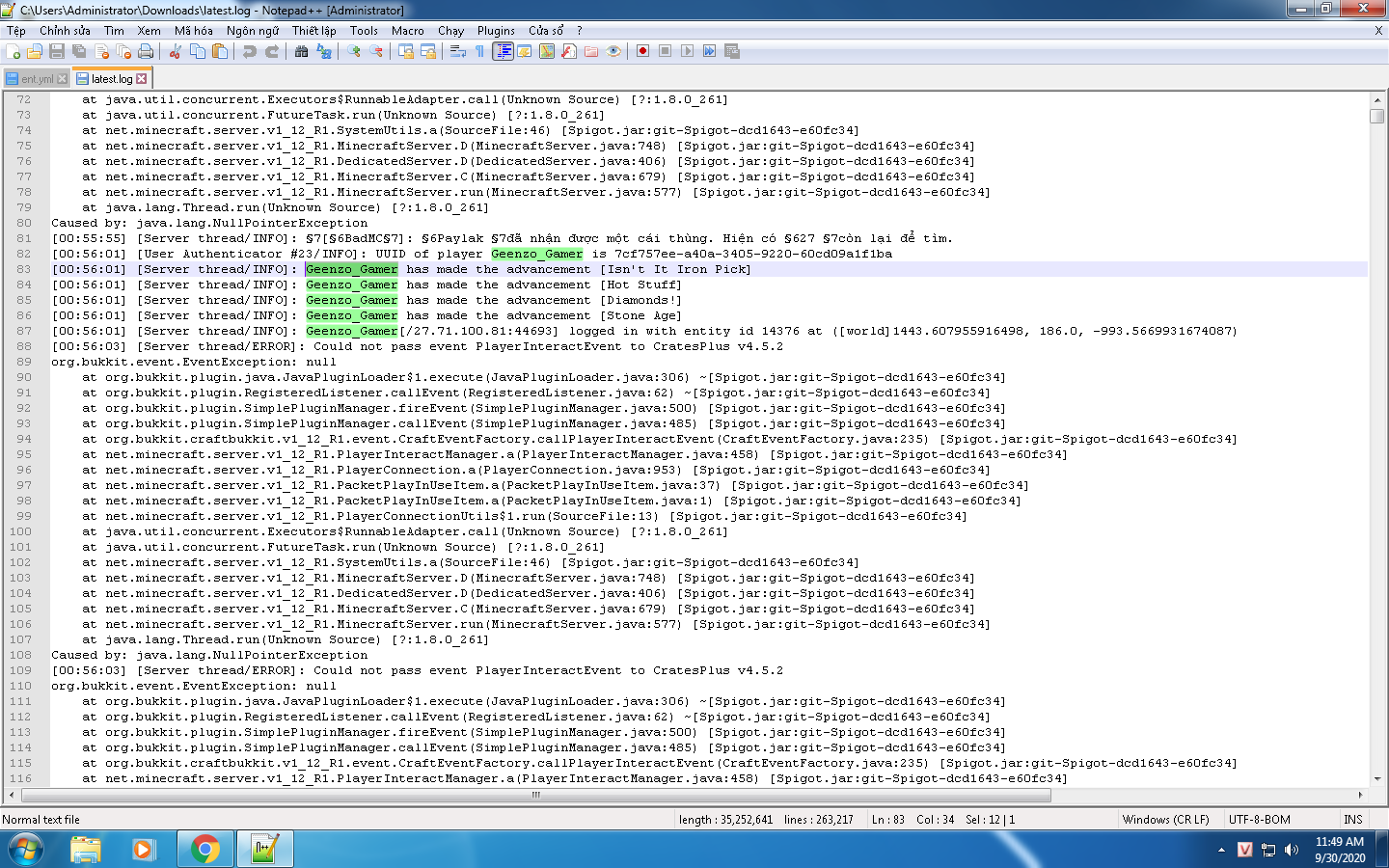The height and width of the screenshot is (868, 1389).
Task: Click the horizontal scrollbar thumb
Action: [535, 796]
